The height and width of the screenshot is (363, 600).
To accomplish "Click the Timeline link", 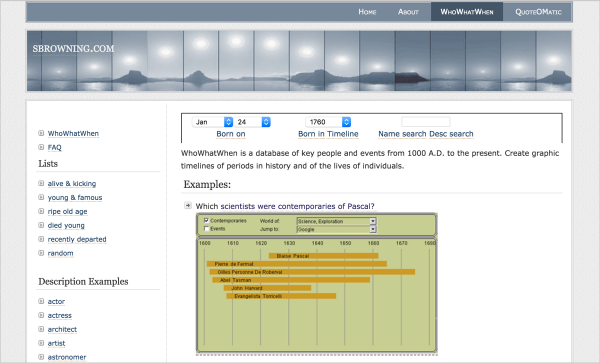I will click(342, 134).
